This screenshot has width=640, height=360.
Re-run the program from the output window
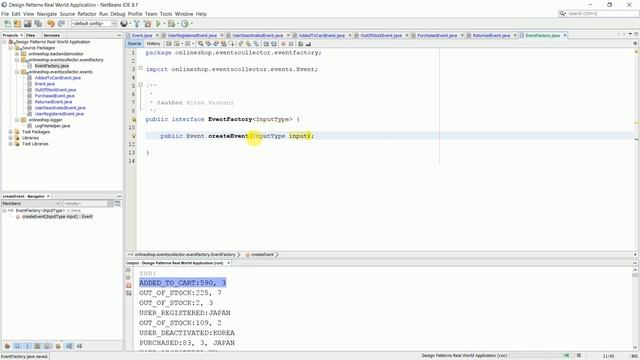coord(129,270)
